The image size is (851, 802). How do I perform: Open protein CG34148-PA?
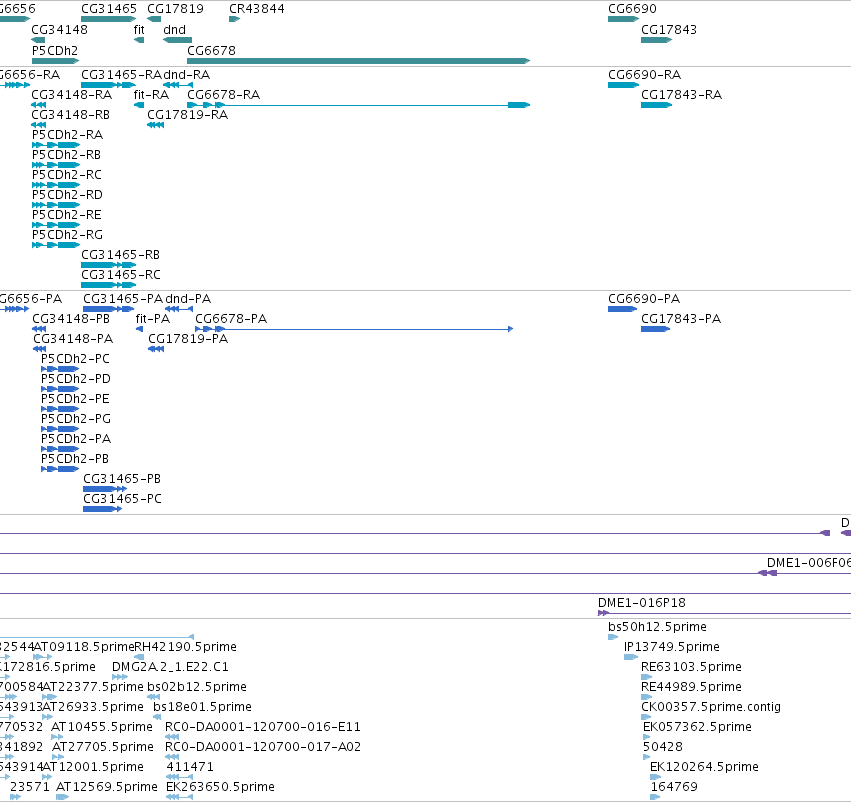tap(73, 339)
